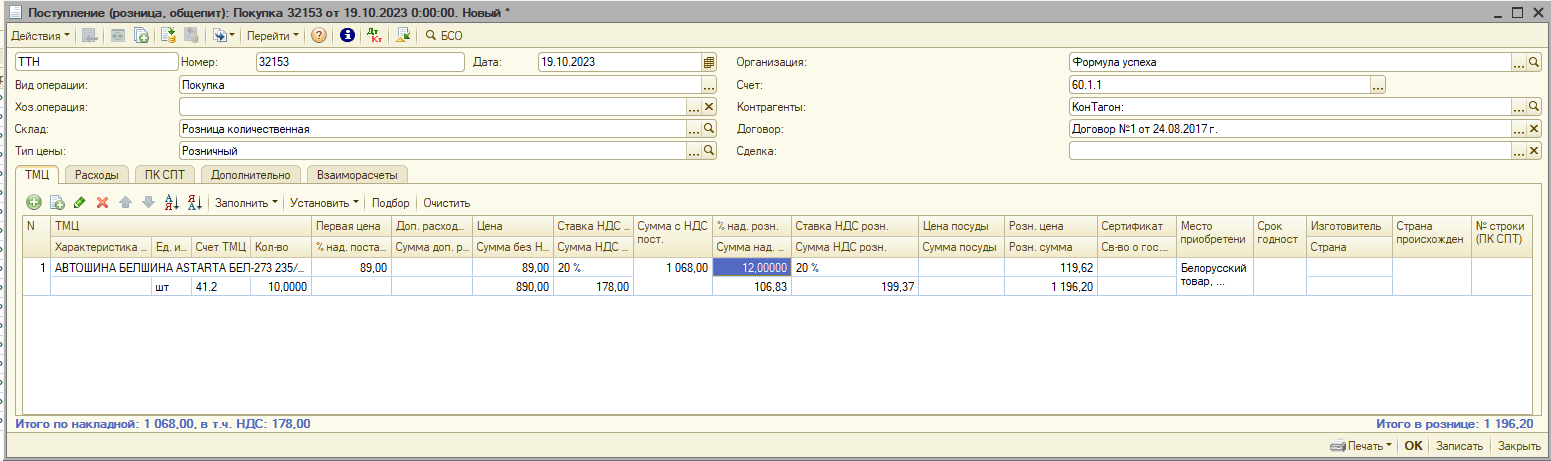Image resolution: width=1551 pixels, height=461 pixels.
Task: Open the Действия dropdown menu
Action: pos(40,36)
